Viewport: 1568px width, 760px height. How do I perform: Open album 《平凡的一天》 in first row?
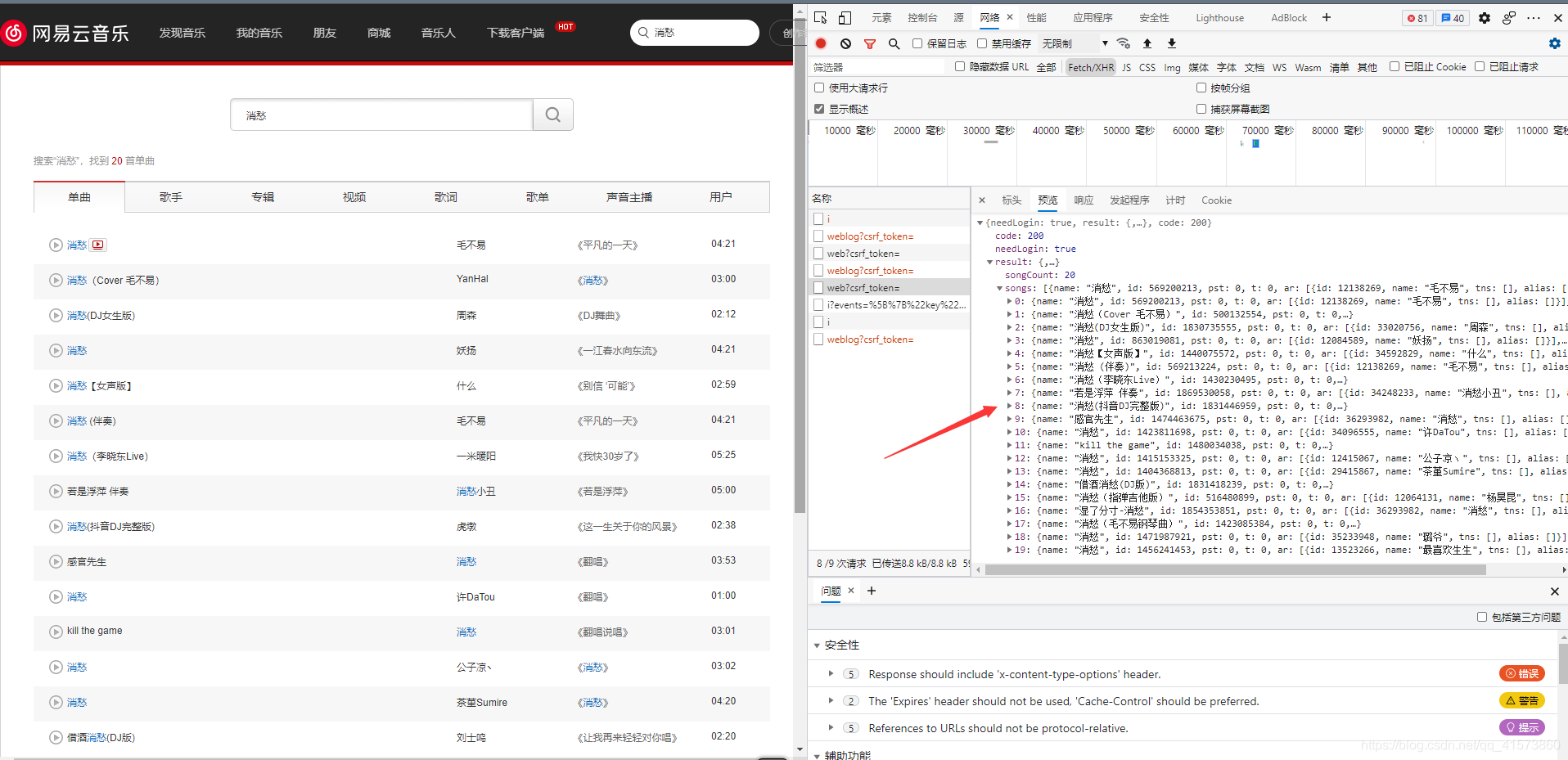(608, 245)
